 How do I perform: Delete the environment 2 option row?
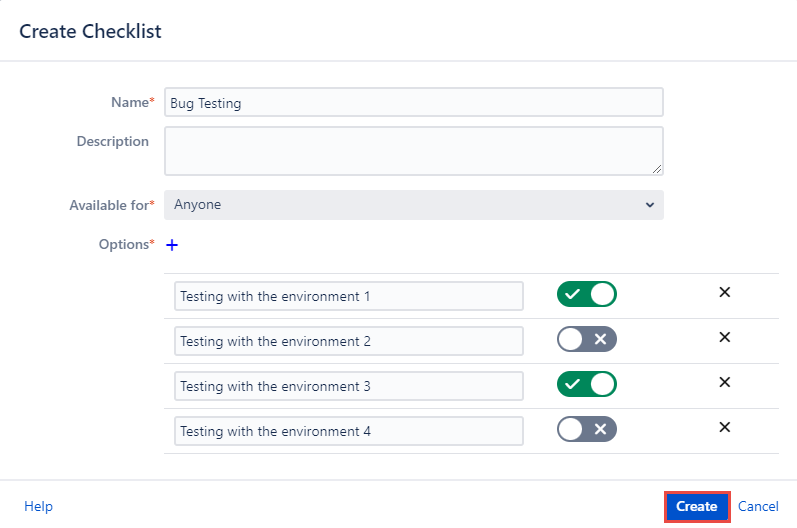[x=725, y=337]
